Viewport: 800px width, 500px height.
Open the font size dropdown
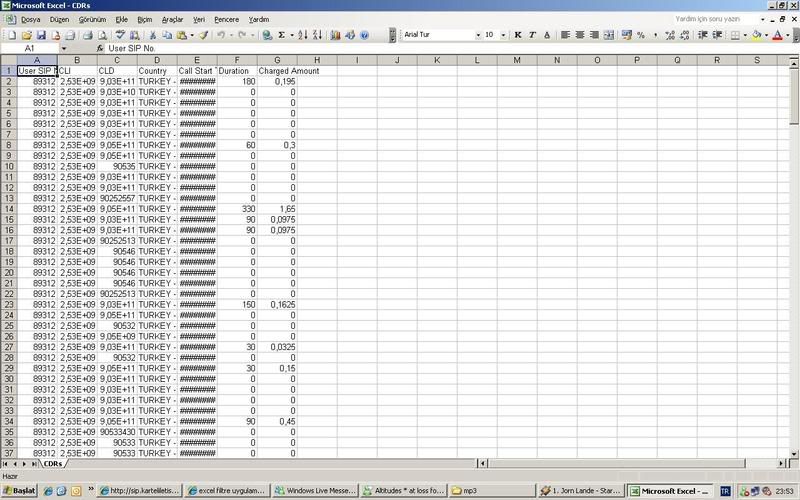(x=503, y=35)
